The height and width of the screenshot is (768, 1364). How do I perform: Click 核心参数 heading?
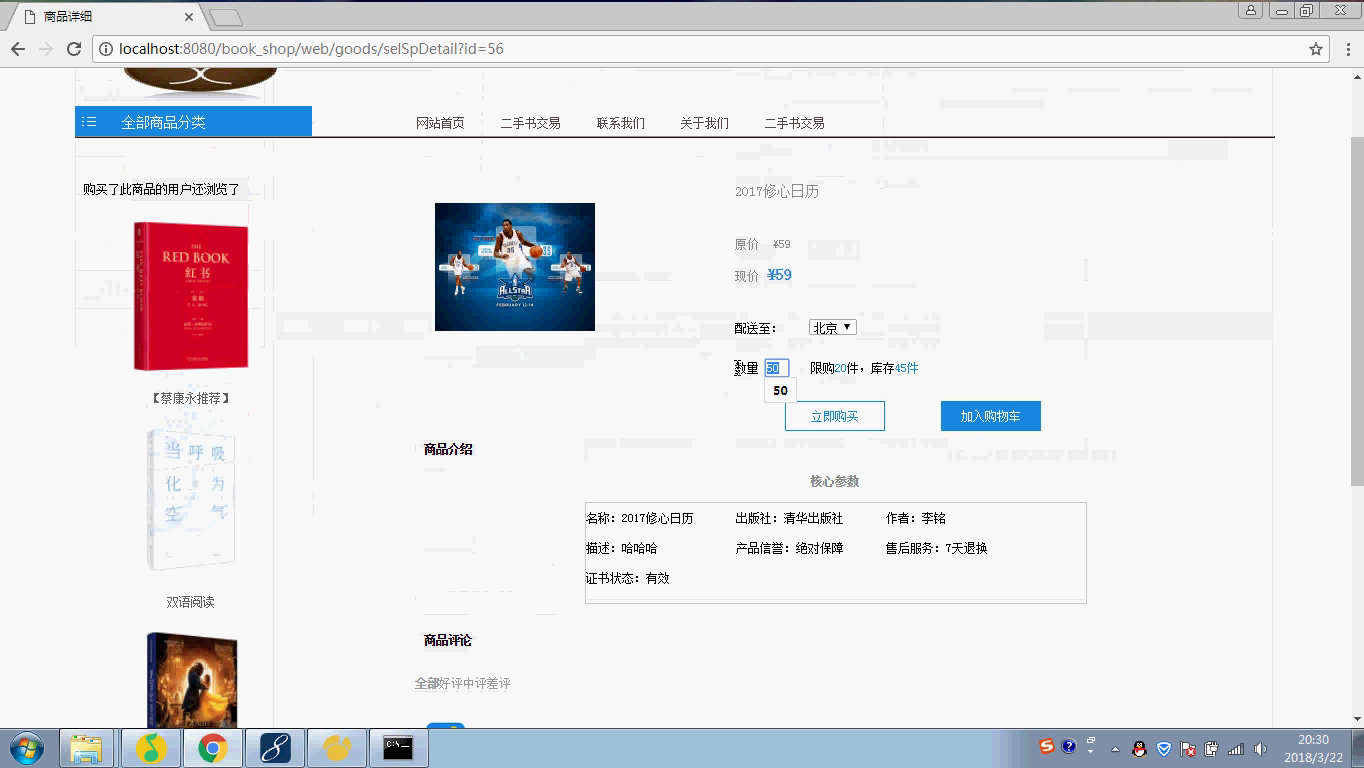(x=835, y=481)
